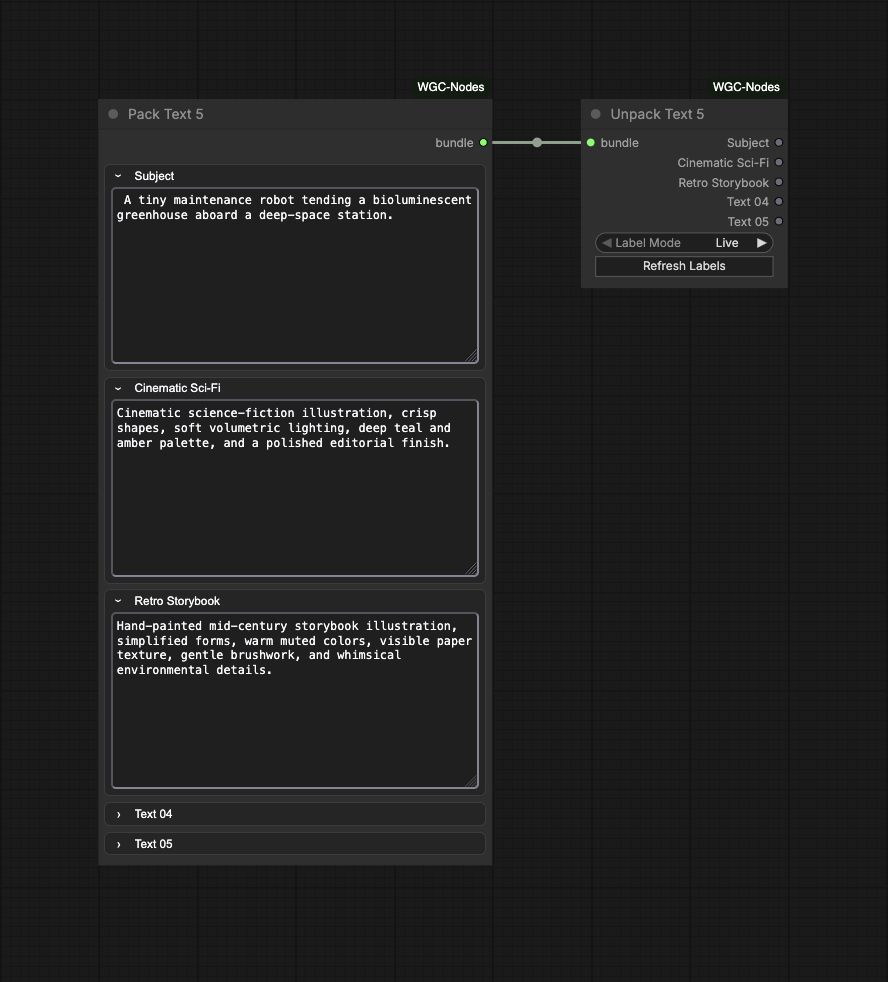Collapse the Unpack Text 5 node via its dot
888x982 pixels.
point(596,114)
